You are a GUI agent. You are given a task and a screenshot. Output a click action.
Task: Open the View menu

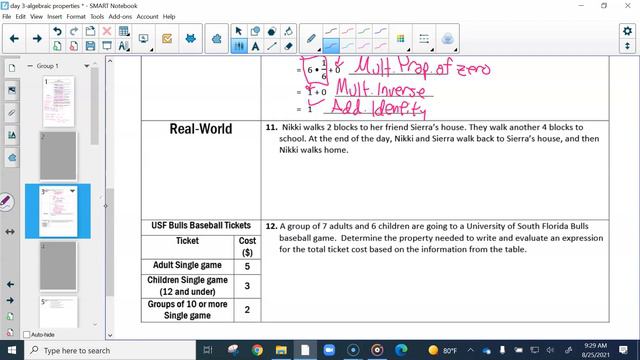pyautogui.click(x=36, y=17)
